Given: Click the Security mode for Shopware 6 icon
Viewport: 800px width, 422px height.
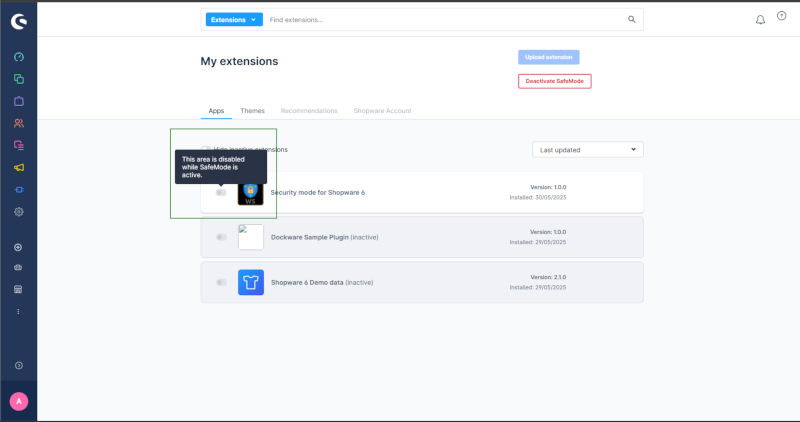Looking at the screenshot, I should tap(251, 193).
